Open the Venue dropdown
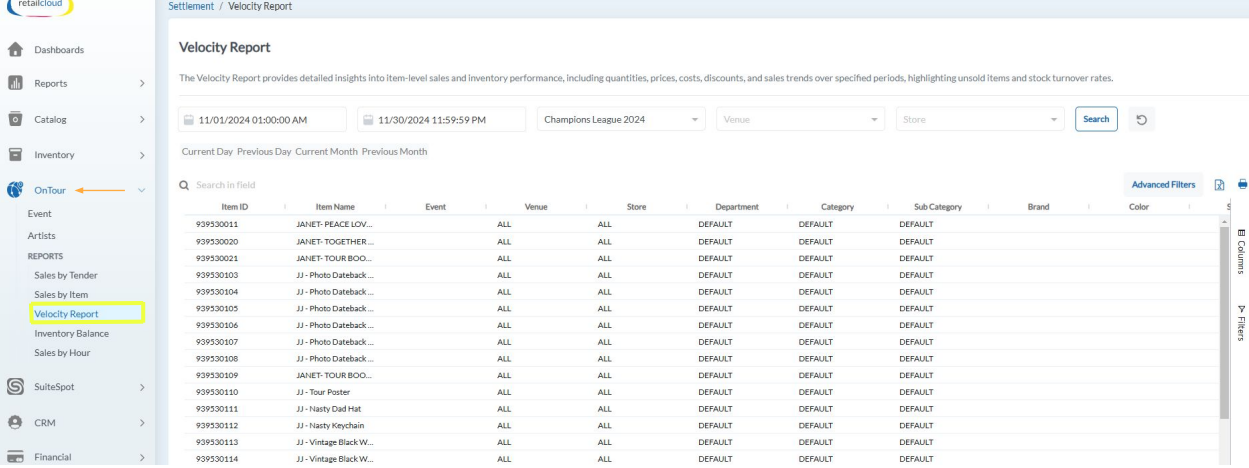This screenshot has height=468, width=1249. [x=801, y=119]
